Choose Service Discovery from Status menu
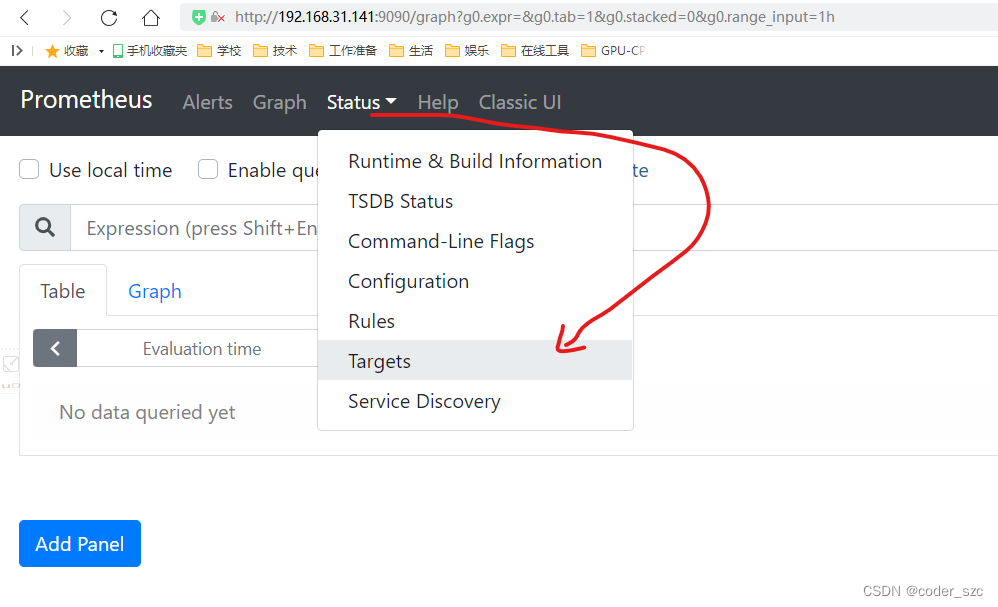The width and height of the screenshot is (998, 607). point(475,401)
